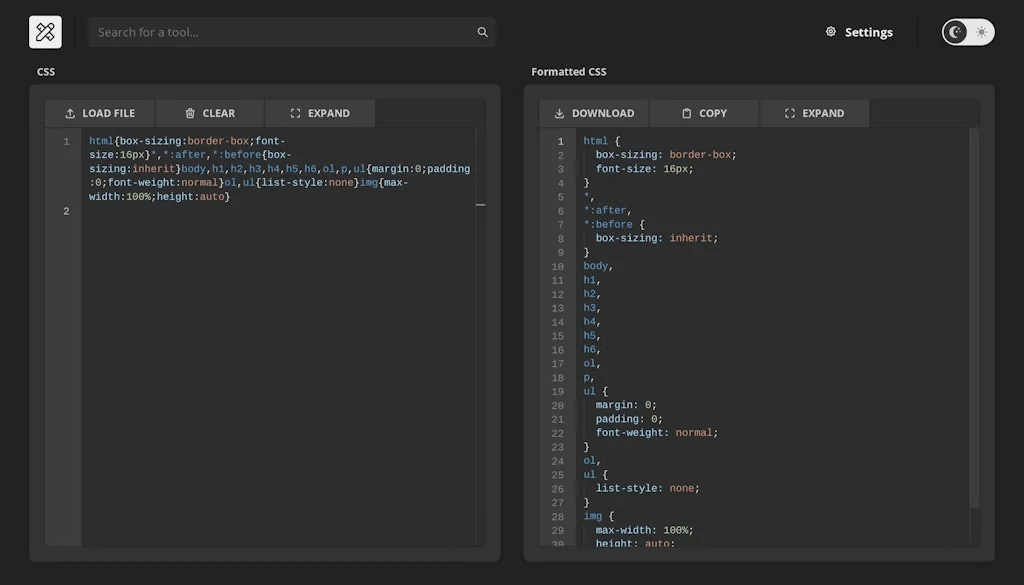Click "box-sizing: inherit;" output line
The image size is (1024, 585).
656,238
